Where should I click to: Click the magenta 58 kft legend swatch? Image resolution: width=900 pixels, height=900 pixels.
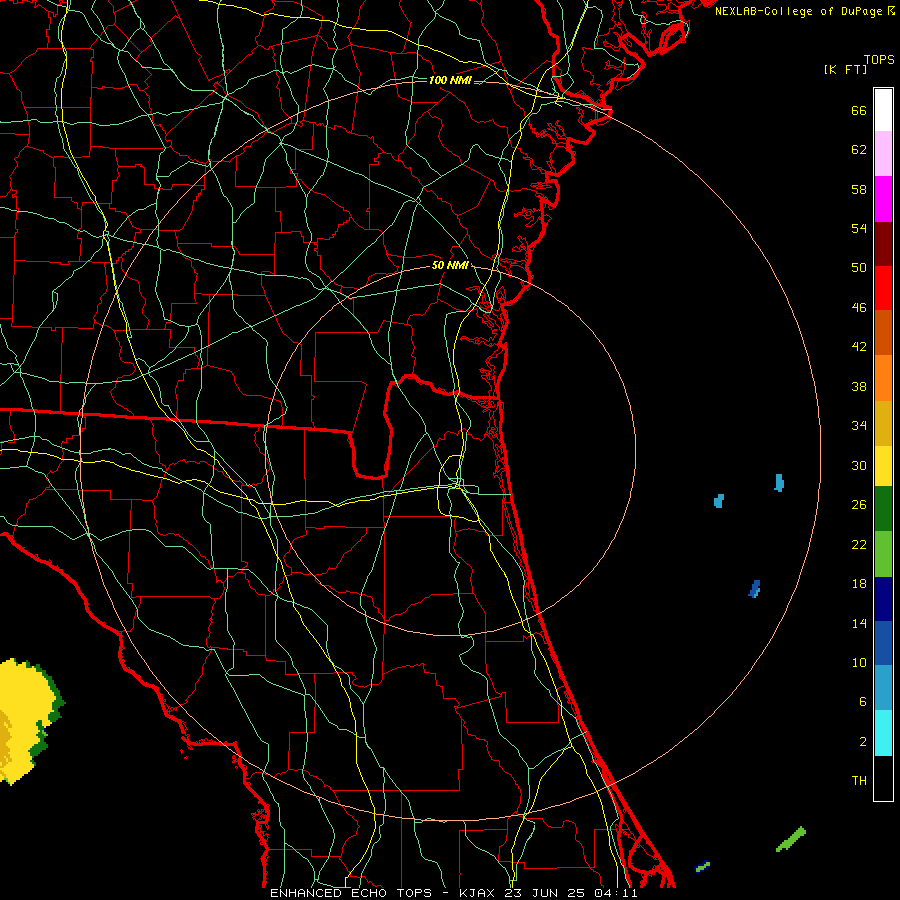883,199
